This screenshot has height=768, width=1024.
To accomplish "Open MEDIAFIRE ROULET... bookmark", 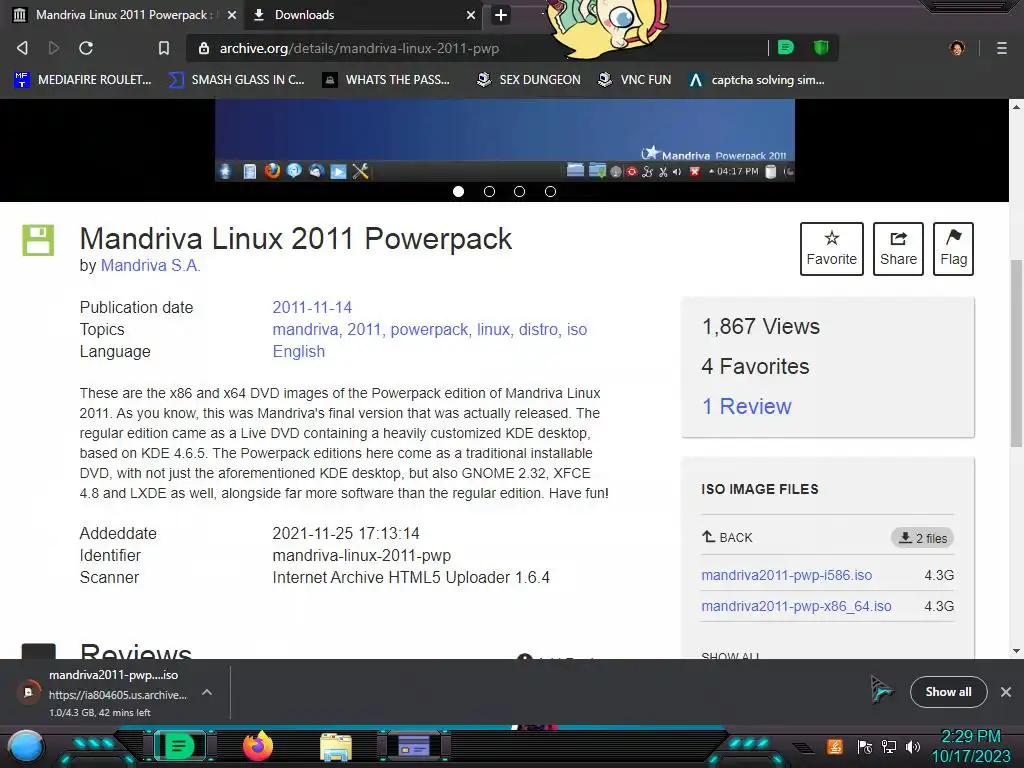I will 83,80.
